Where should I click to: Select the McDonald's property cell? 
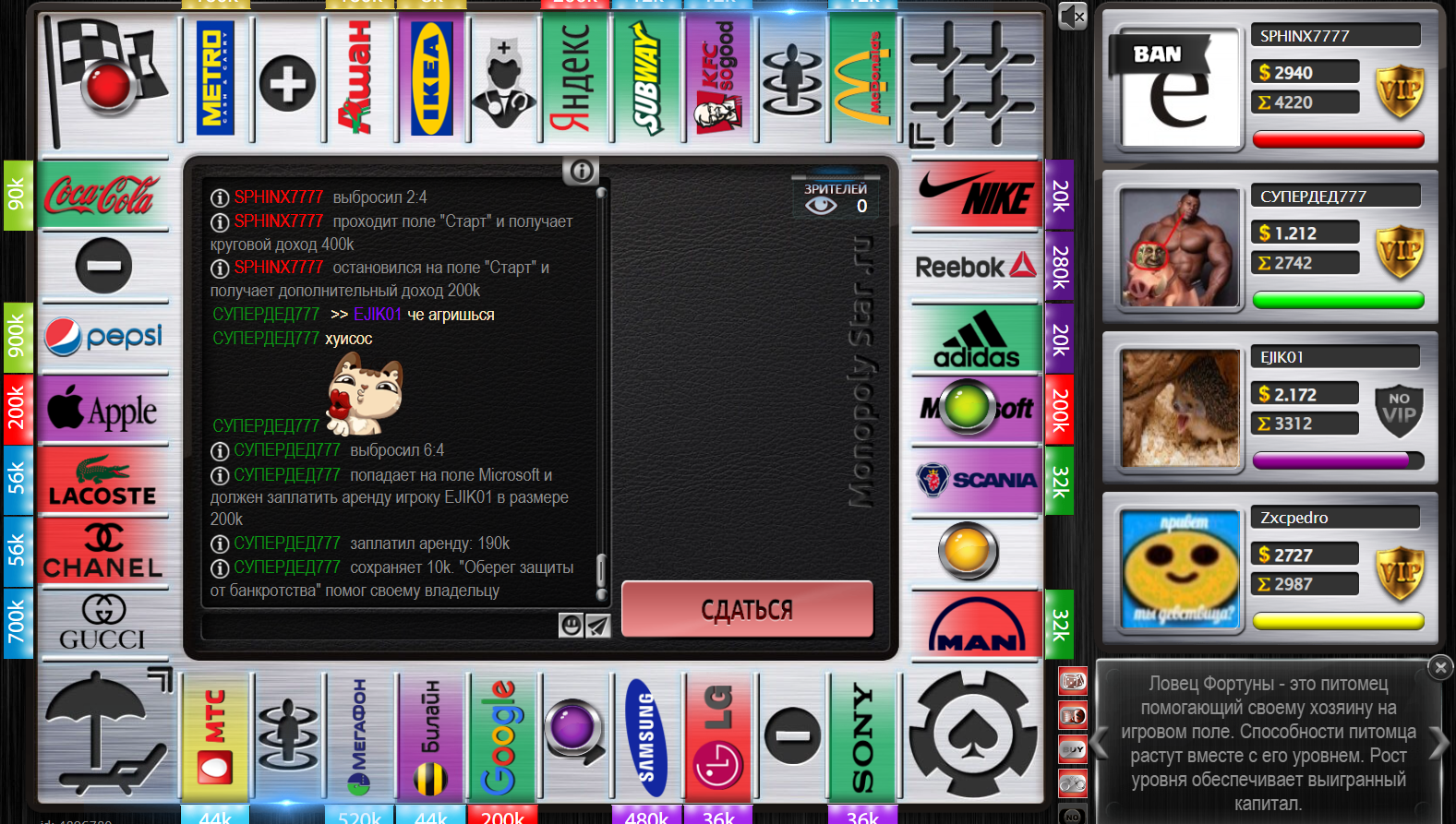coord(863,79)
